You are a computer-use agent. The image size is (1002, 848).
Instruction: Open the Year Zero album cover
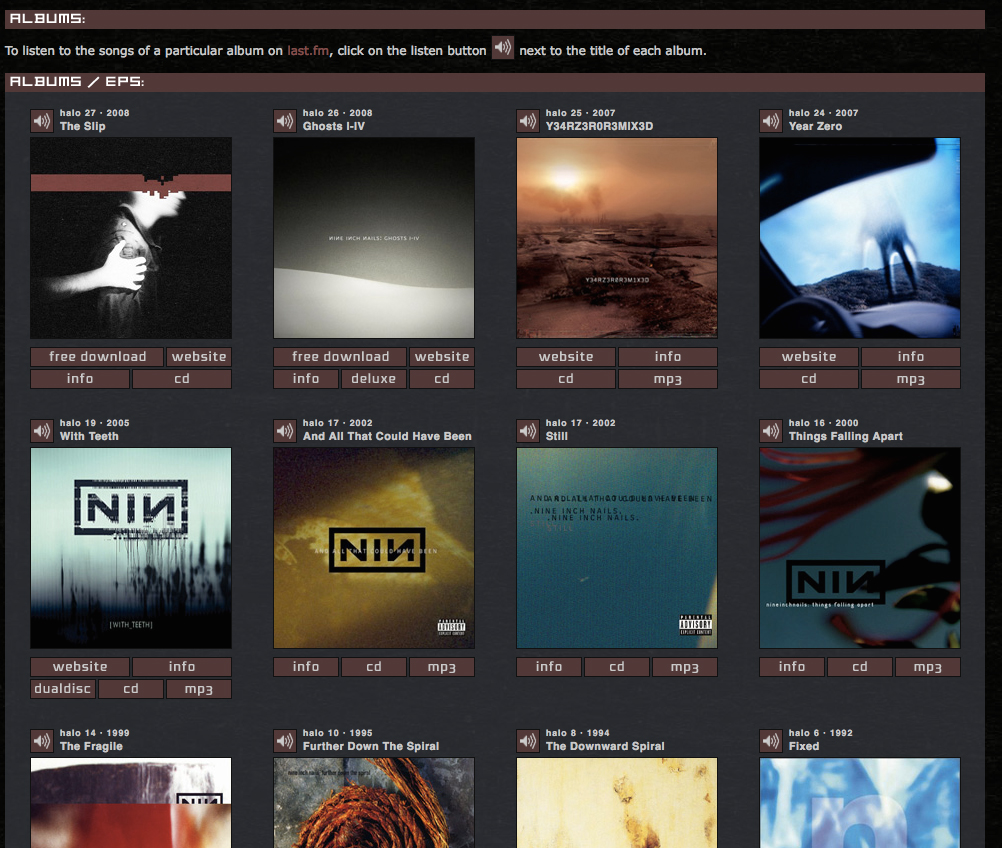point(859,238)
